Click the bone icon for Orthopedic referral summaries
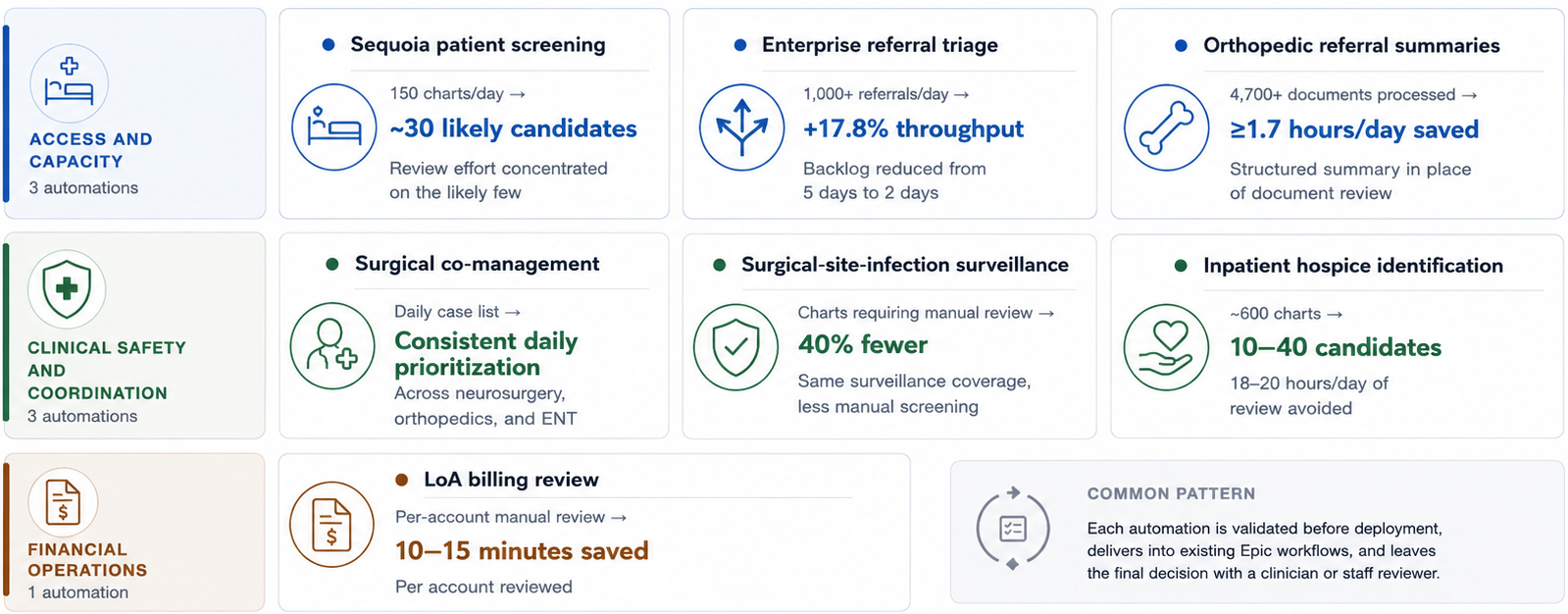This screenshot has width=1568, height=614. click(x=1167, y=128)
